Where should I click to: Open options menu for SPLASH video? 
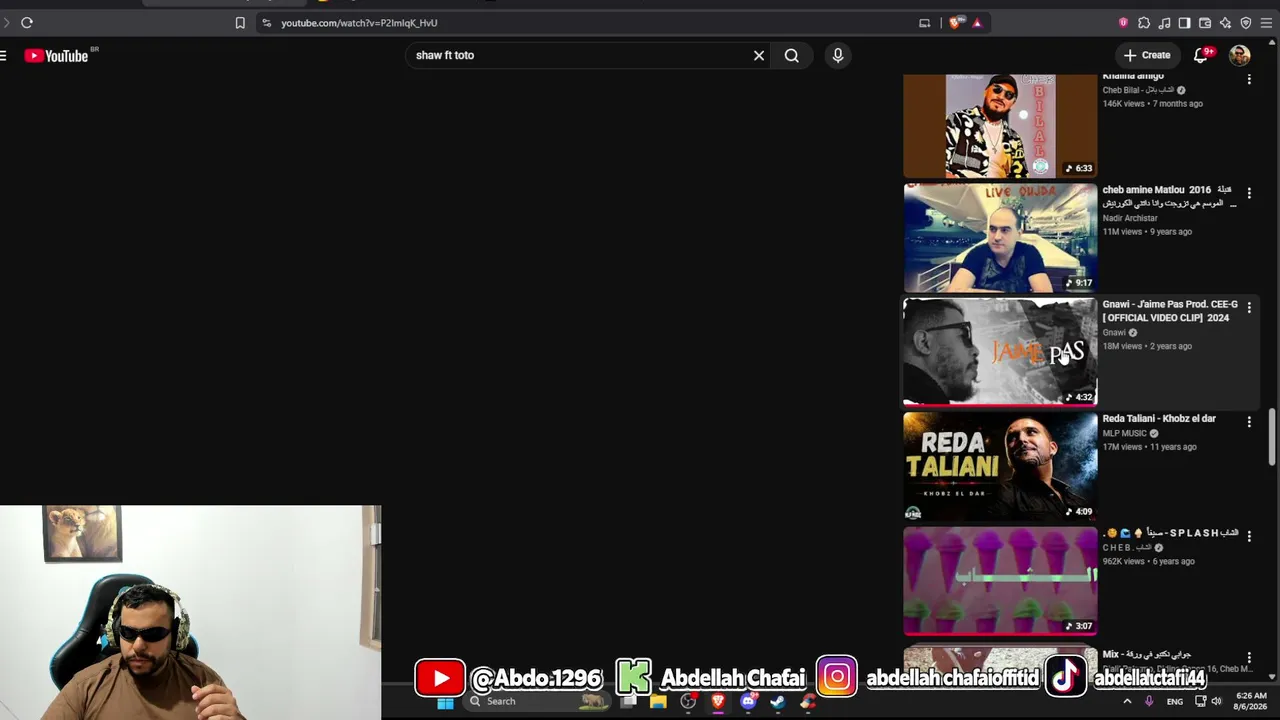click(x=1249, y=537)
